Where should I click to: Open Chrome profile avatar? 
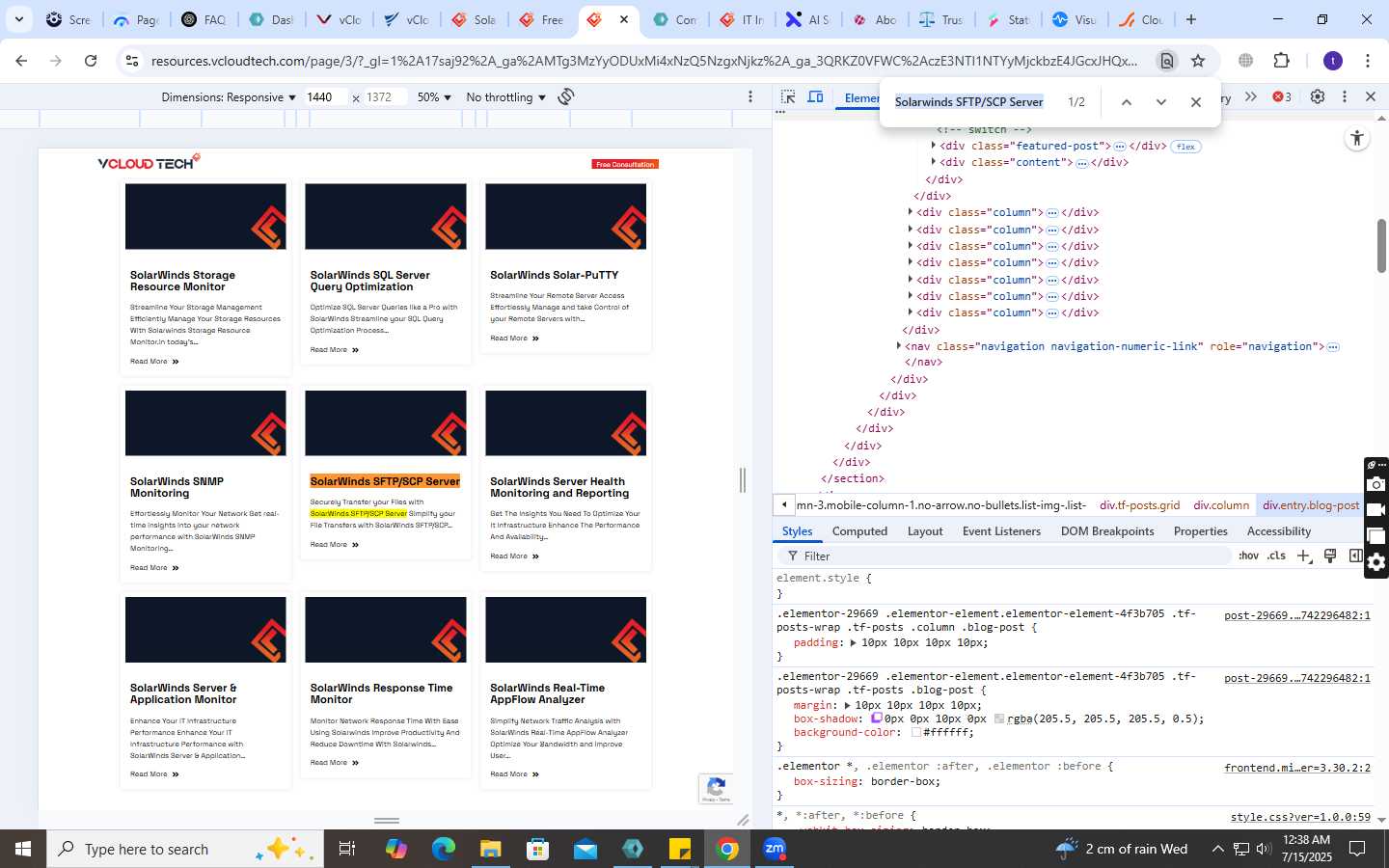pos(1333,61)
